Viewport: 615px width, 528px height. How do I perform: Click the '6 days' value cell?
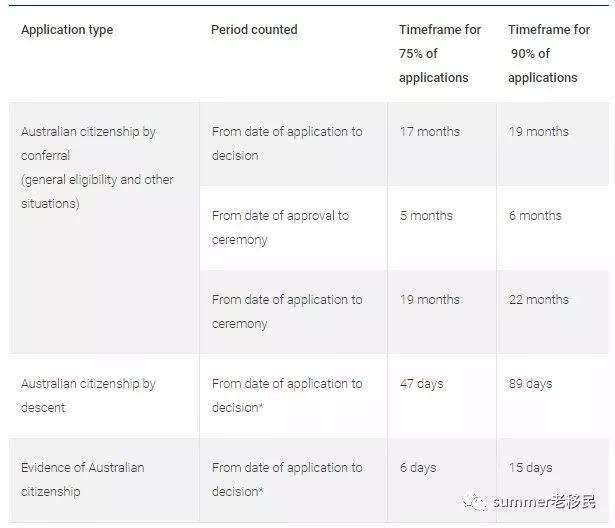pyautogui.click(x=442, y=480)
